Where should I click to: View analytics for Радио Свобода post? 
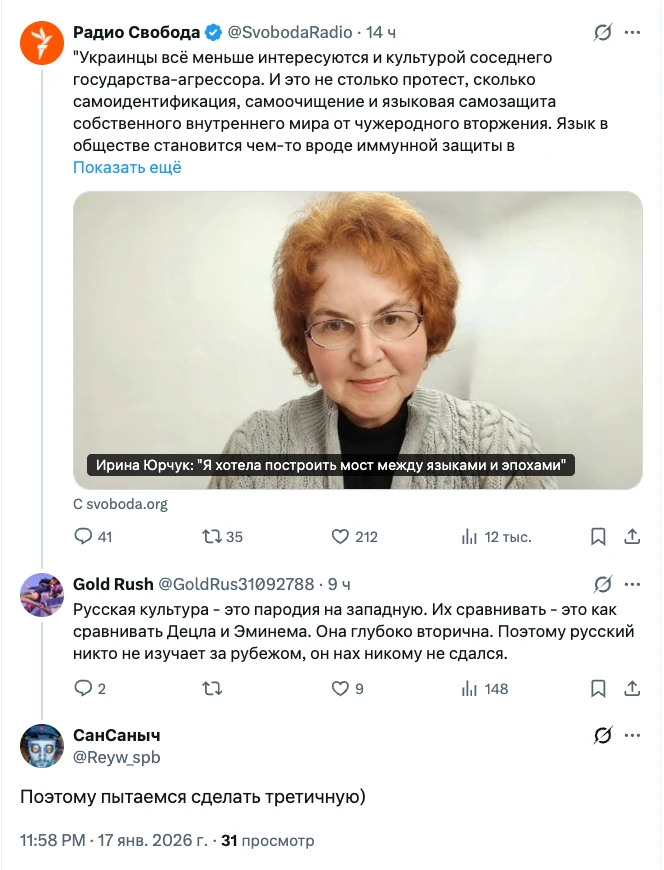pyautogui.click(x=469, y=537)
